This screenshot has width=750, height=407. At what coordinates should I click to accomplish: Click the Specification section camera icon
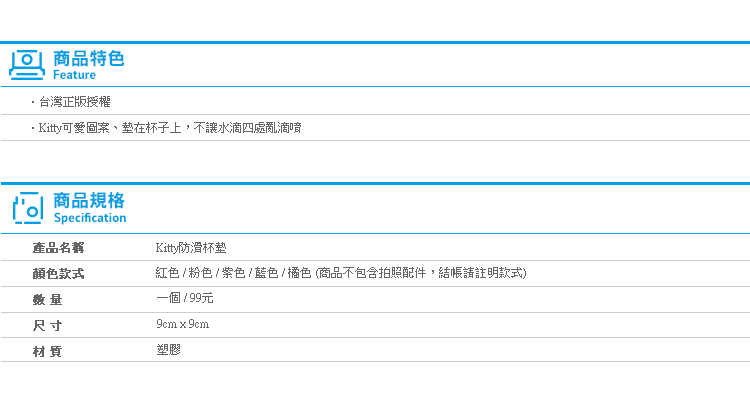28,208
